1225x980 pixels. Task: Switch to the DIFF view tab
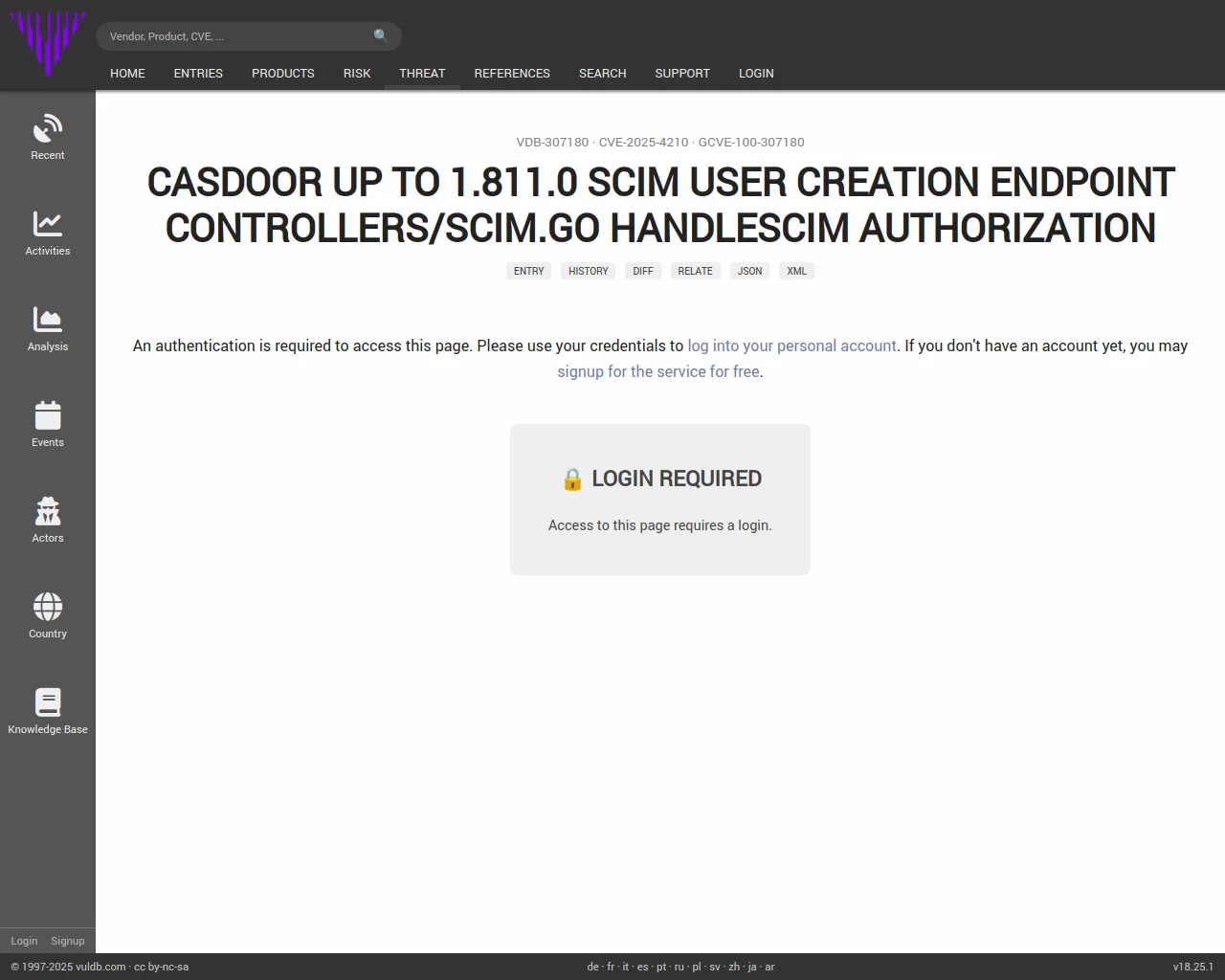tap(643, 271)
